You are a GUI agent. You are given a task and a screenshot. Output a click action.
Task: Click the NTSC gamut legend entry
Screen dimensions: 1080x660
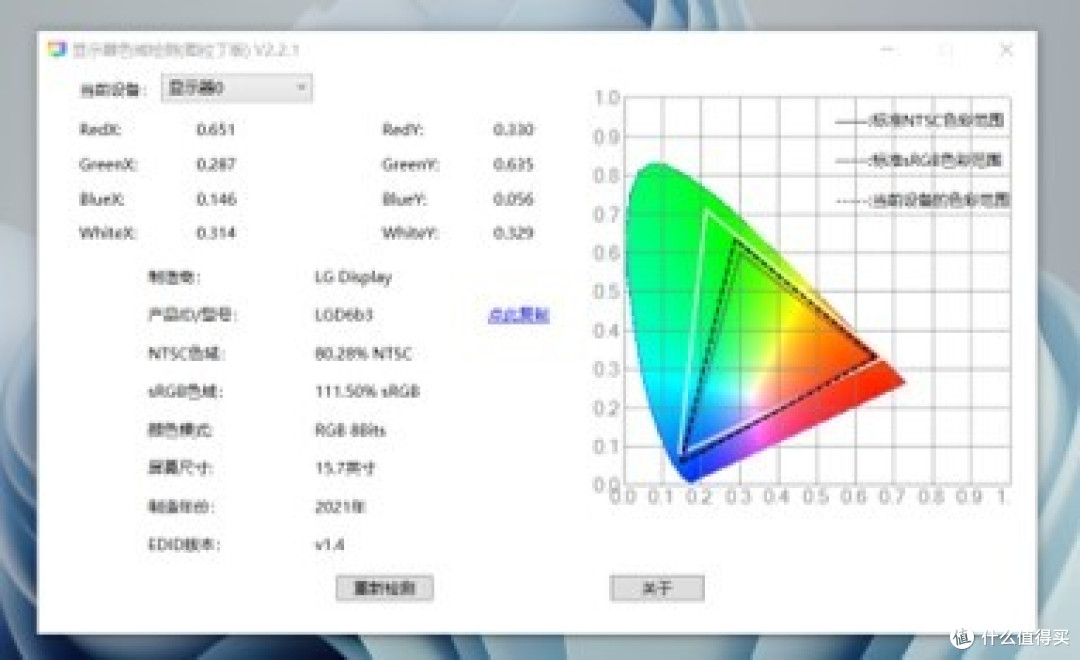pos(920,121)
